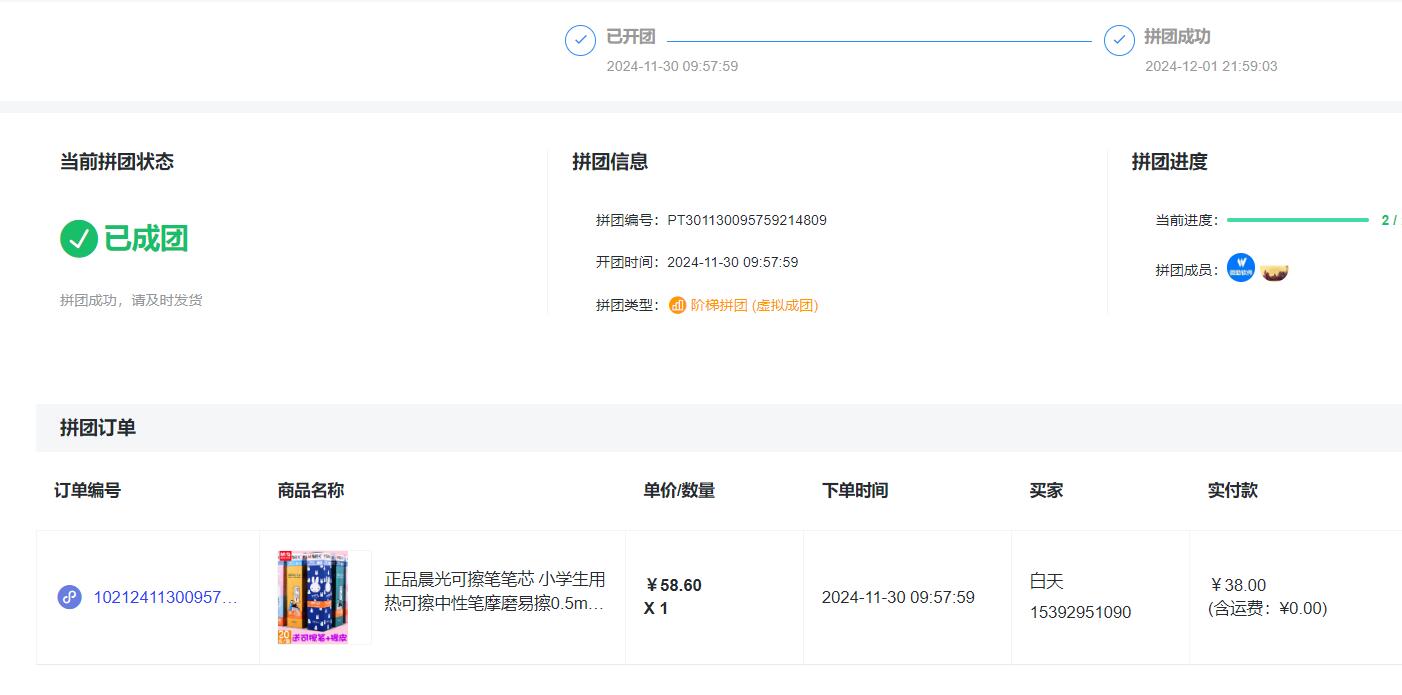Click the progress count 2 /

[1389, 220]
